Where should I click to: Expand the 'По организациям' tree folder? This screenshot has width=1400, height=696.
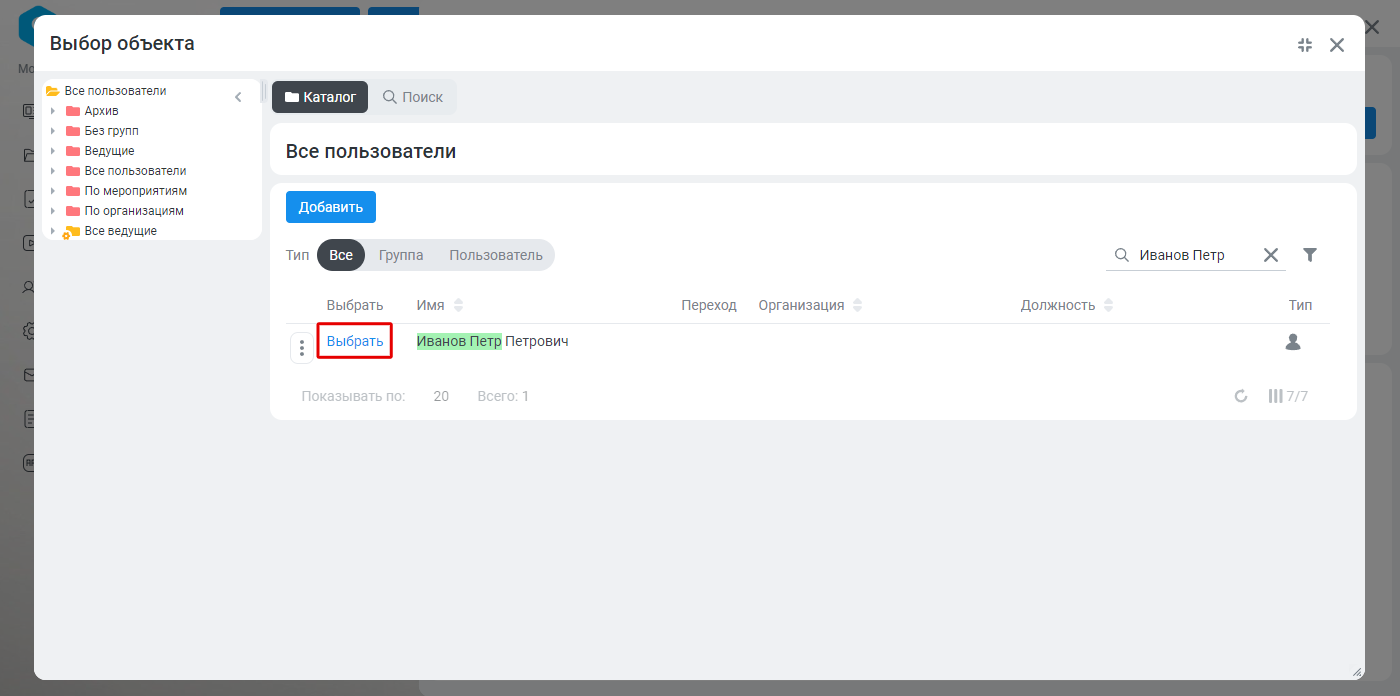tap(53, 211)
